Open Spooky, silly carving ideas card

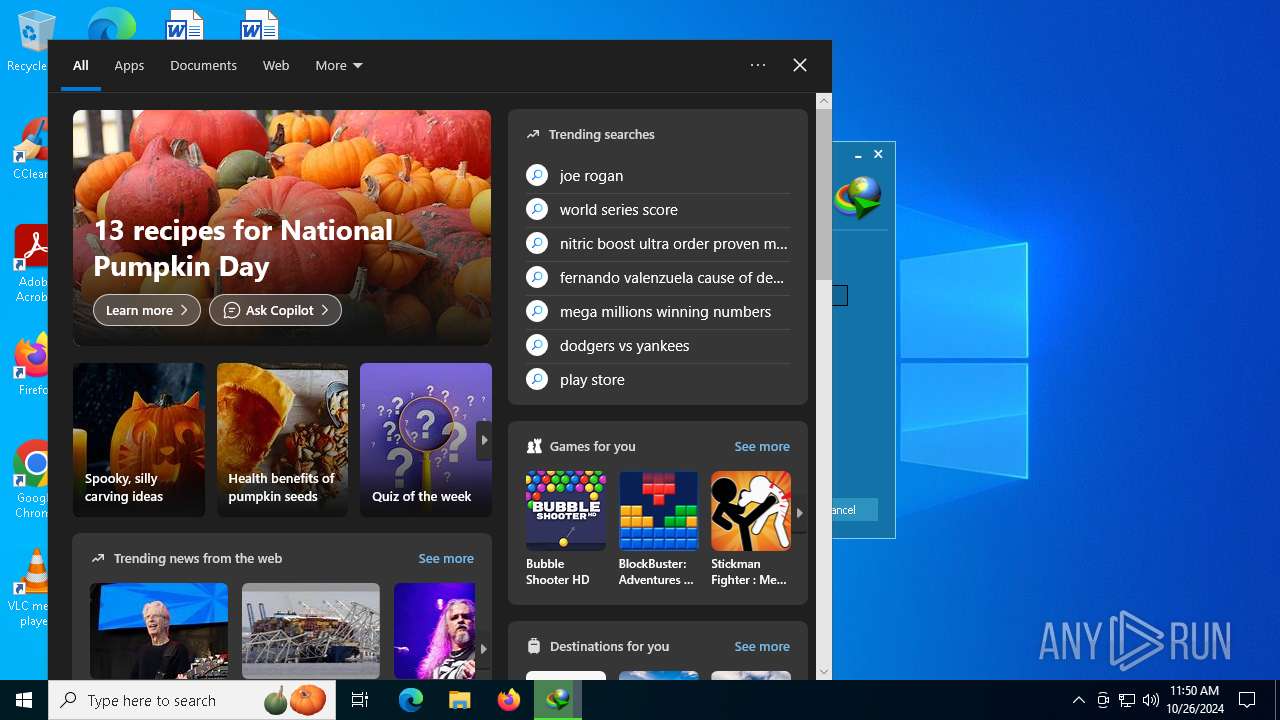tap(139, 440)
